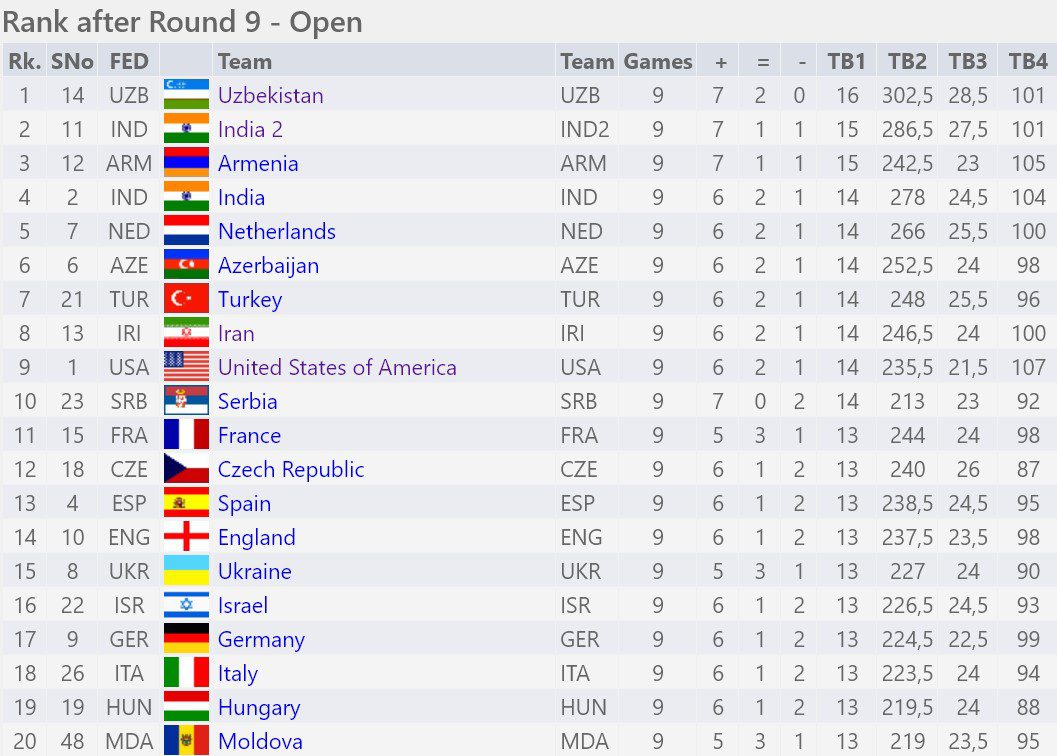Click the Czech Republic flag icon
Screen dimensions: 1057x756
coord(186,469)
